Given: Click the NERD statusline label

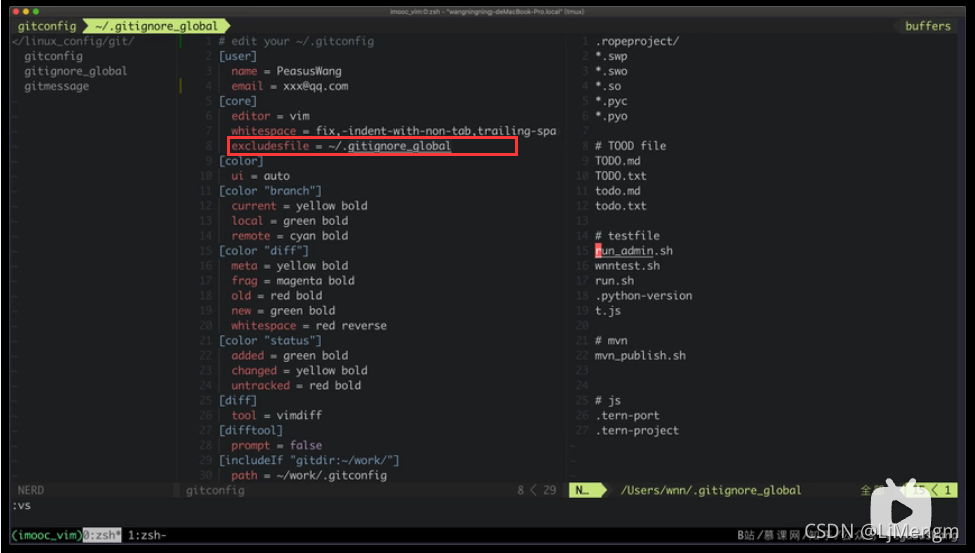Looking at the screenshot, I should pos(30,490).
